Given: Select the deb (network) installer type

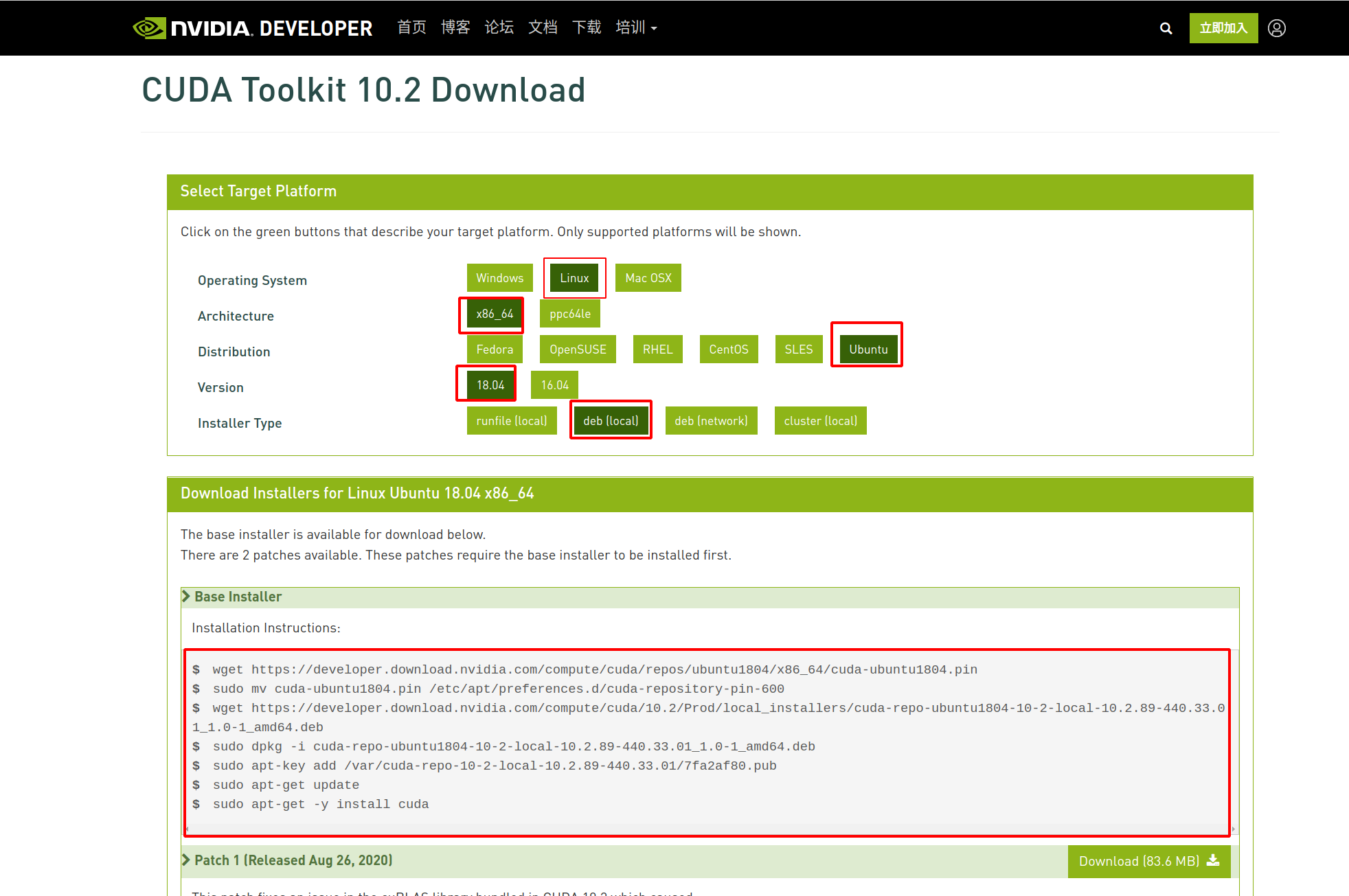Looking at the screenshot, I should 711,421.
